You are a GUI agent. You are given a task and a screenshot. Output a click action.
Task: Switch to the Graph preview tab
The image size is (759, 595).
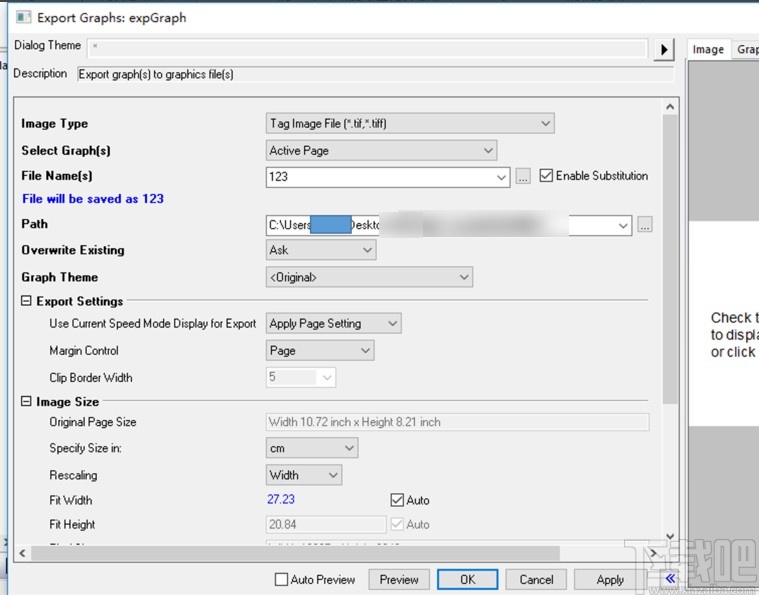(746, 49)
